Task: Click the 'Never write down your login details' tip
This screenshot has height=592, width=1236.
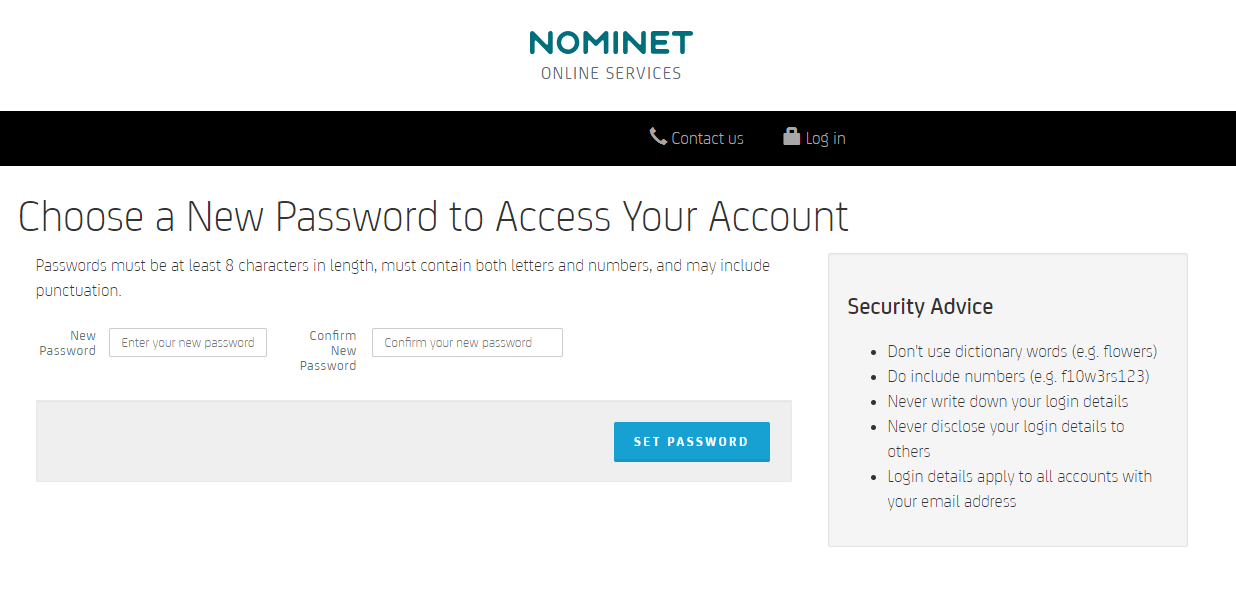Action: [1007, 402]
